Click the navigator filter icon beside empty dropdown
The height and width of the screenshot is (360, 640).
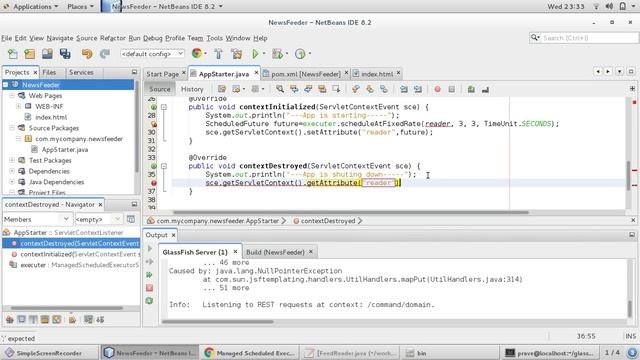point(131,219)
